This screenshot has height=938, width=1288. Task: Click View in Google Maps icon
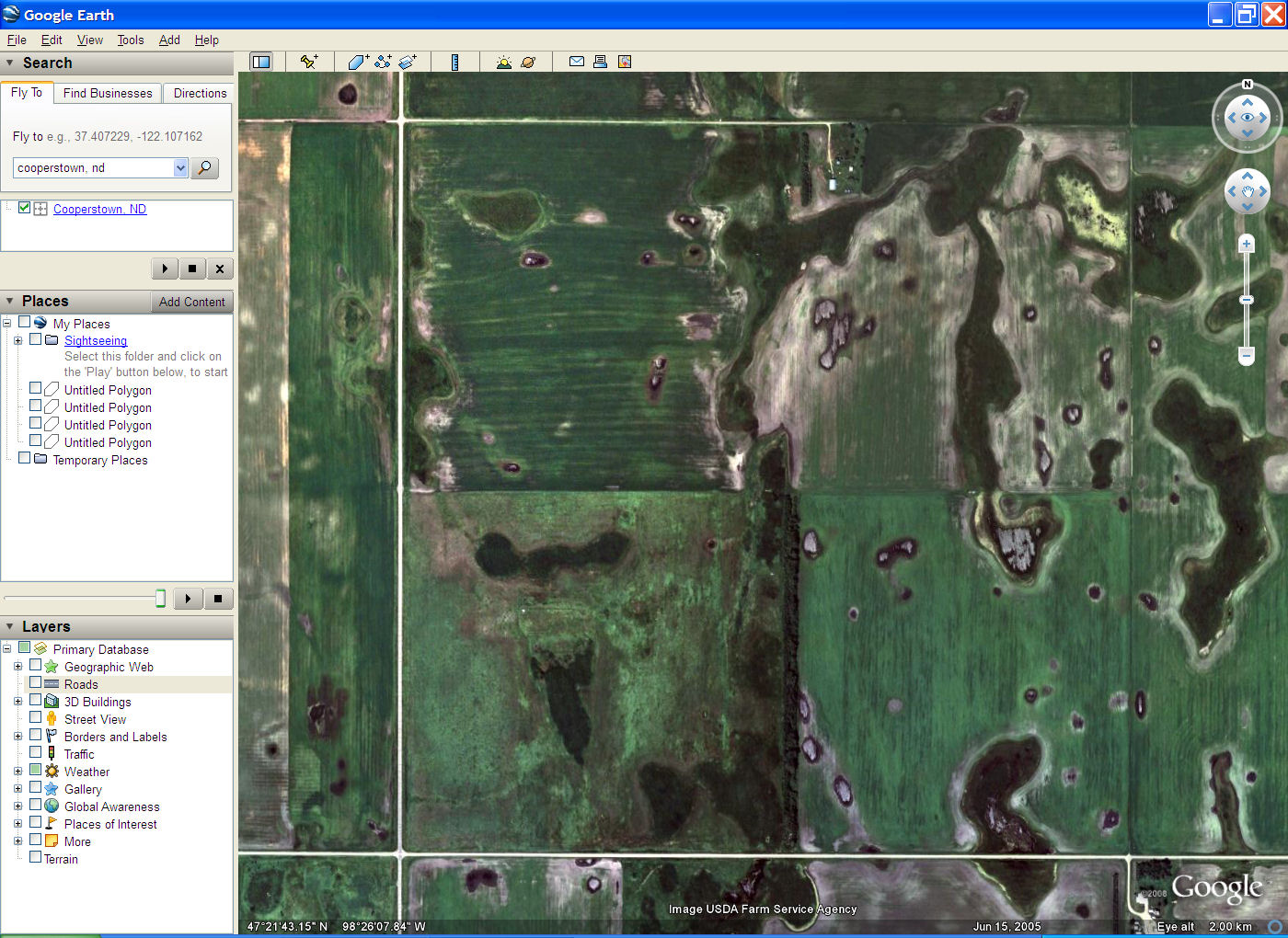click(625, 62)
